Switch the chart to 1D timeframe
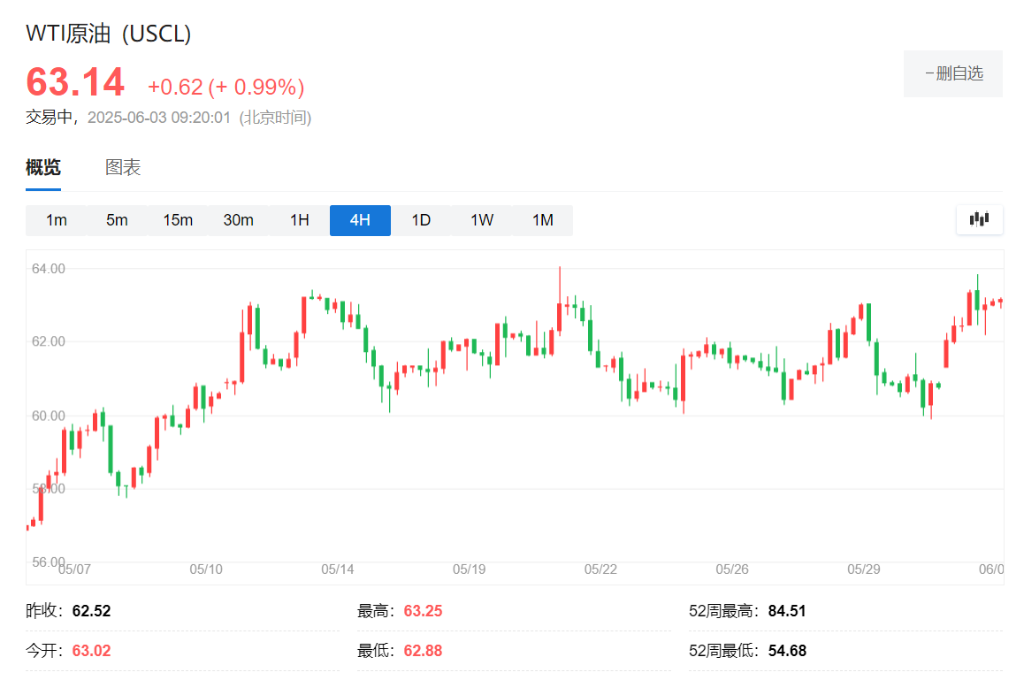This screenshot has height=675, width=1024. (420, 220)
